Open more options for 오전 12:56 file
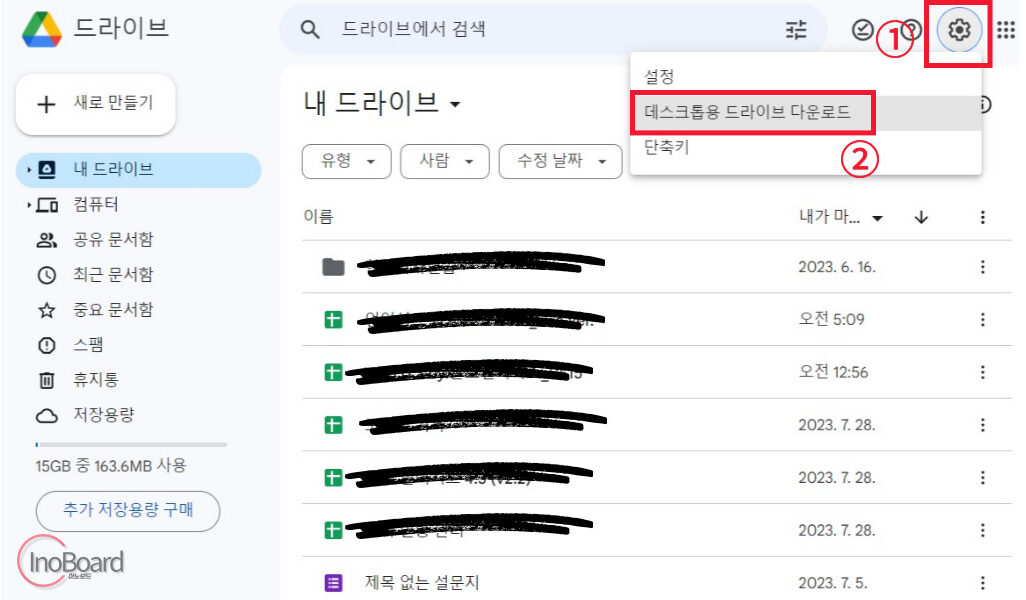The image size is (1026, 600). [982, 372]
